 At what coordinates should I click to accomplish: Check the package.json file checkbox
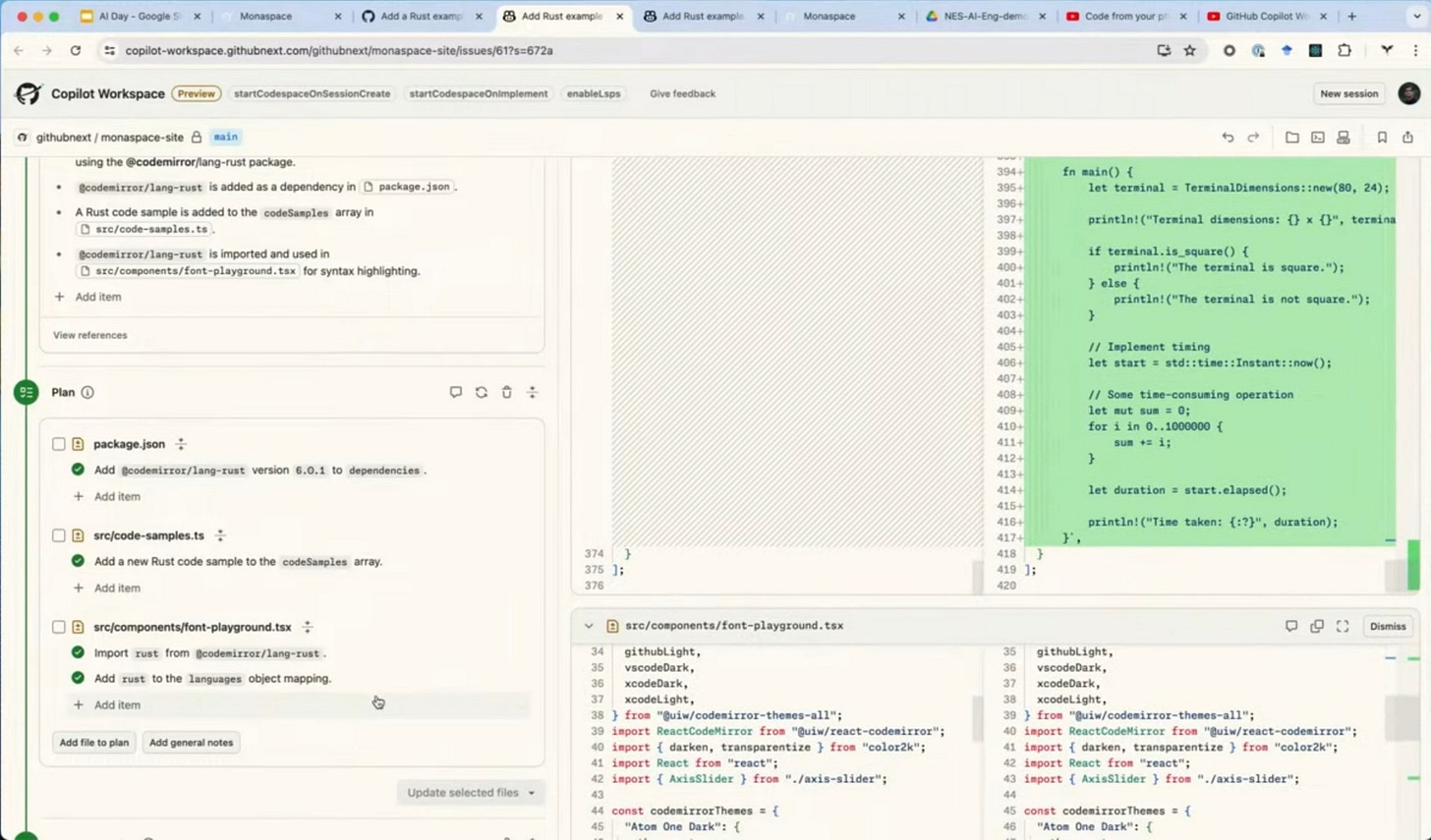pyautogui.click(x=59, y=444)
